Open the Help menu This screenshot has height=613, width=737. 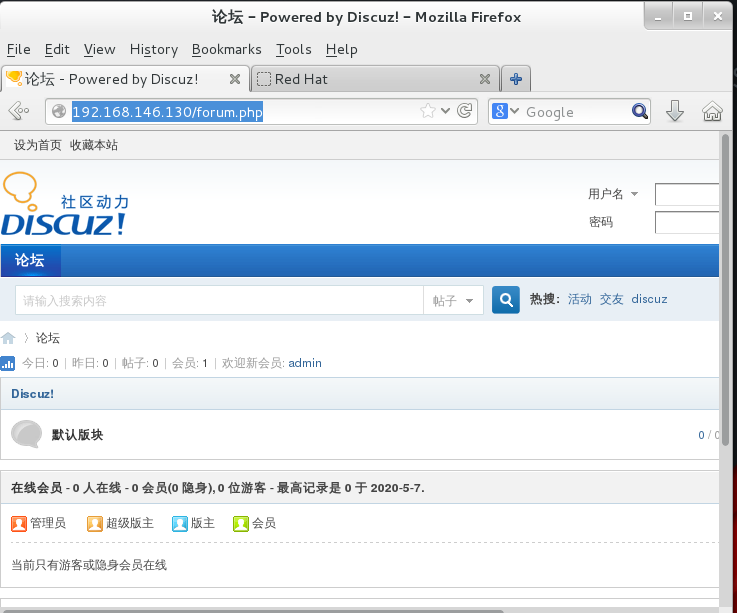(341, 49)
